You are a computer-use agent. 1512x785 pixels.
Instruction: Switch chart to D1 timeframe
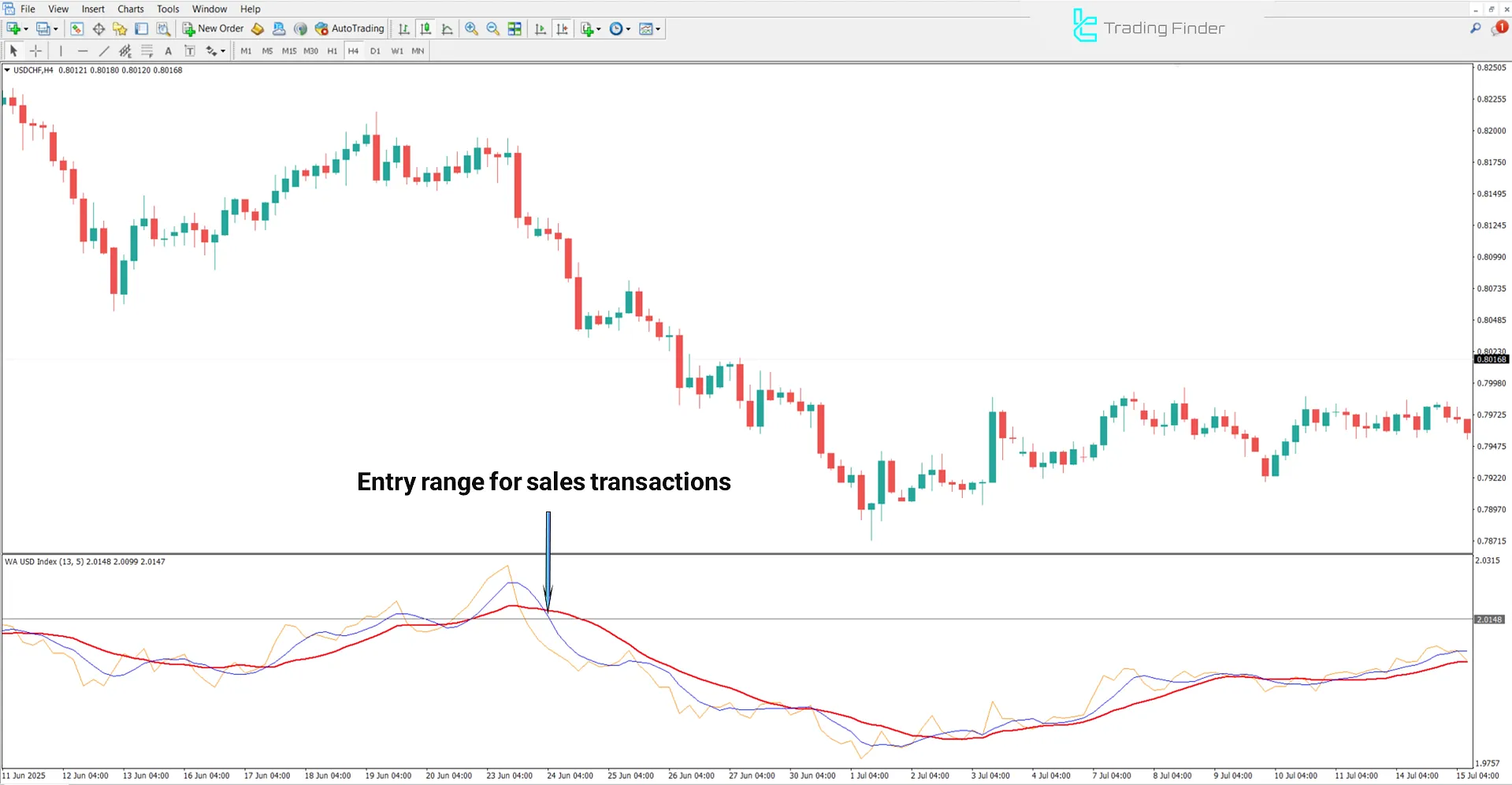tap(375, 50)
